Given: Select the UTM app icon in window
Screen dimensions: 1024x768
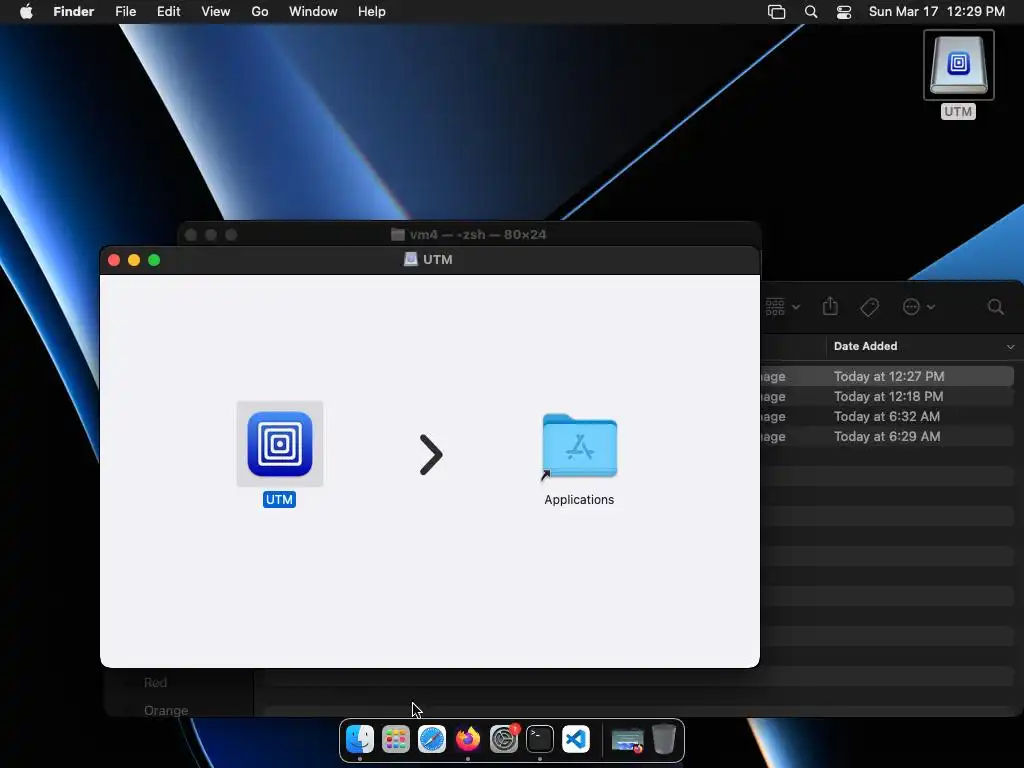Looking at the screenshot, I should pos(280,444).
